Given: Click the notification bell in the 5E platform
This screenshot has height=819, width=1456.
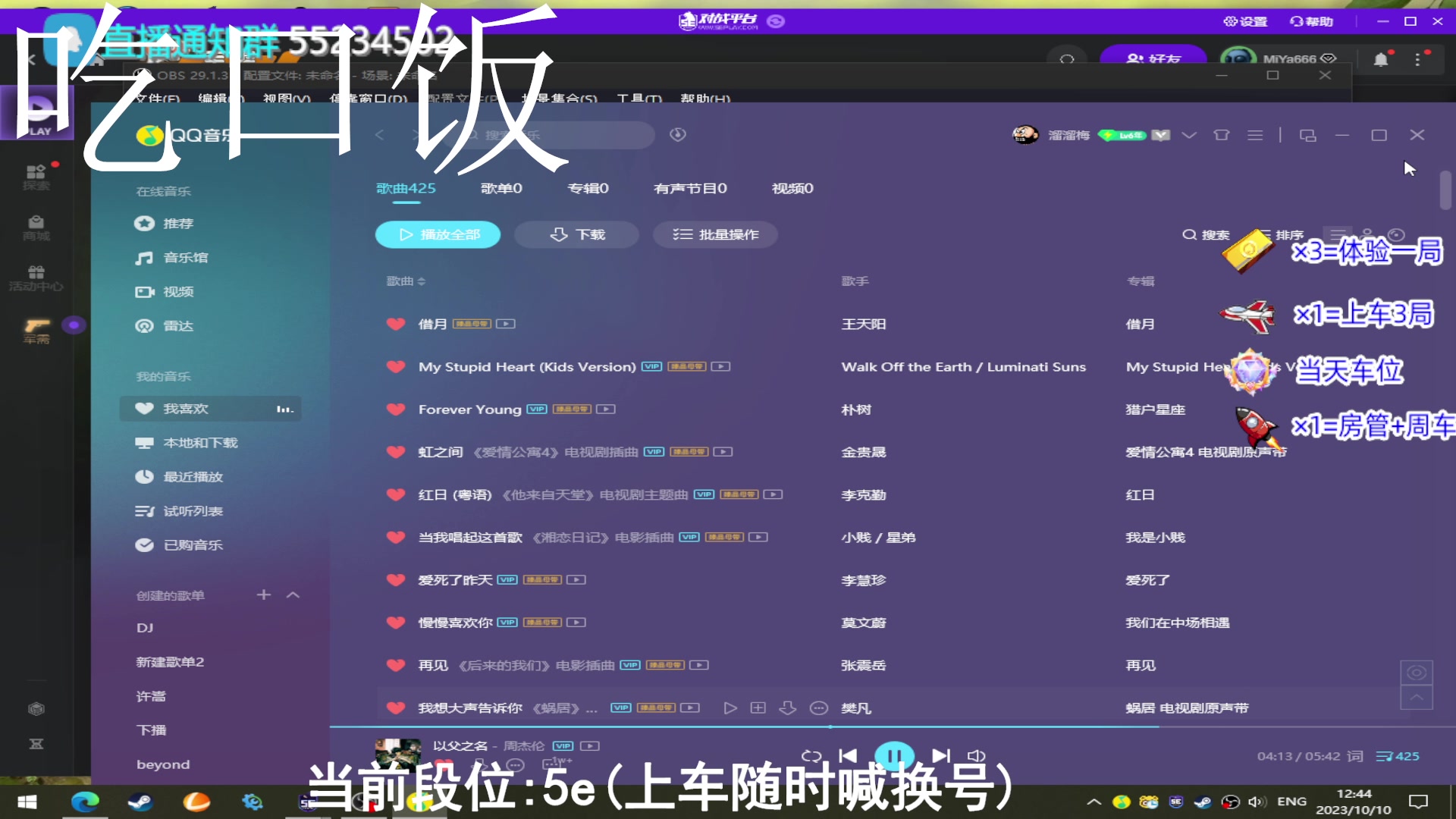Looking at the screenshot, I should pos(1381,59).
